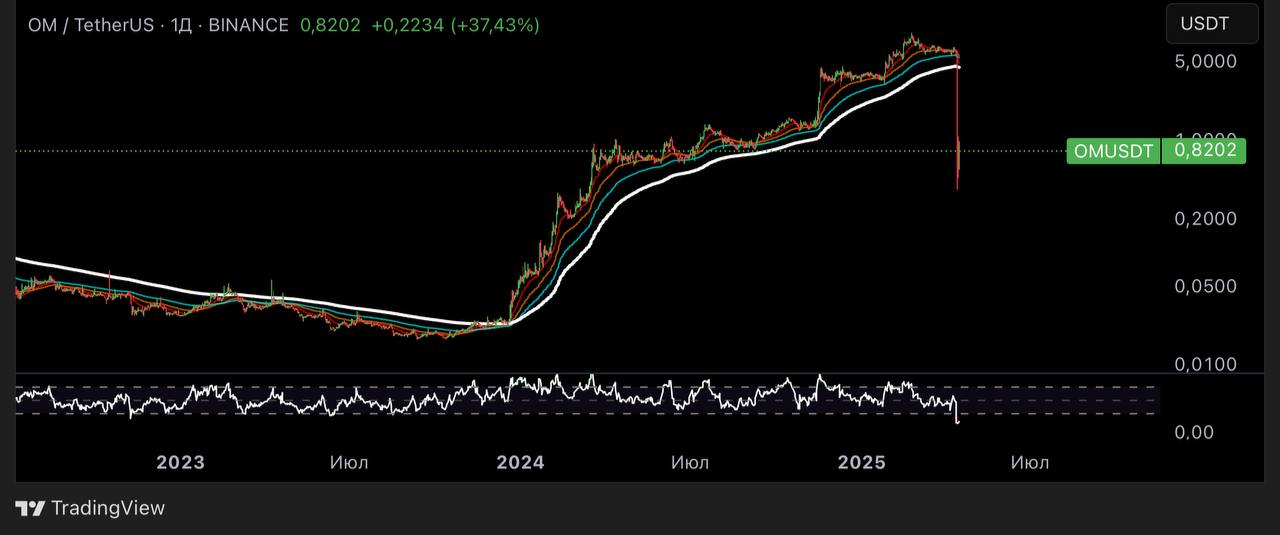
Task: Click the Июл label between 2024 and 2025
Action: [x=690, y=462]
